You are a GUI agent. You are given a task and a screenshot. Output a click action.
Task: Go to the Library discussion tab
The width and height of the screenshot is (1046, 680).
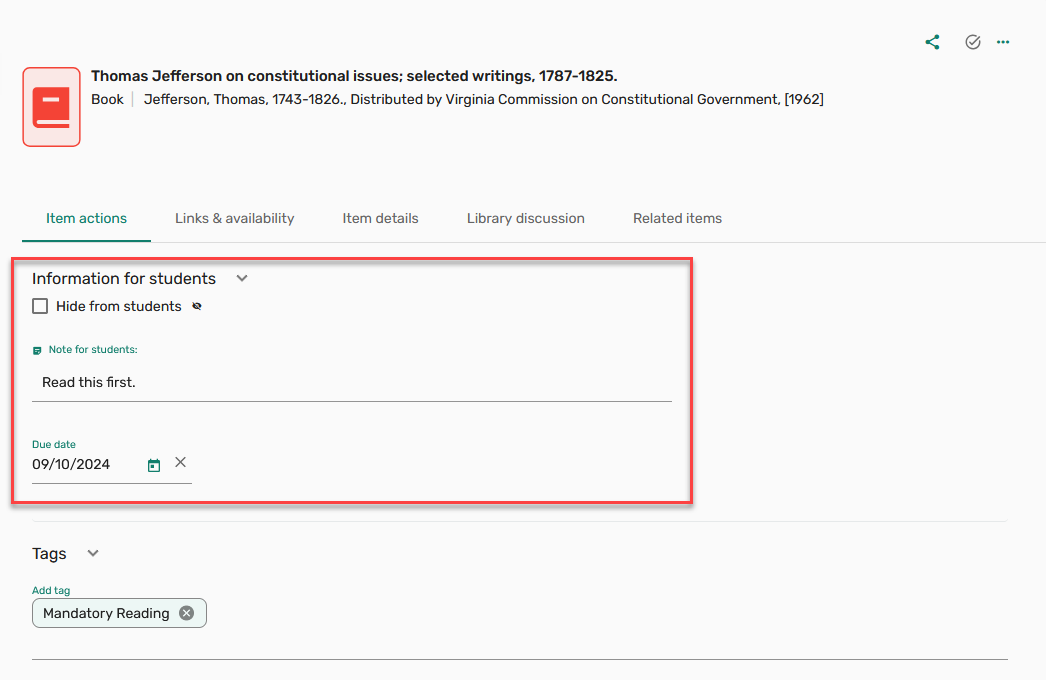525,218
